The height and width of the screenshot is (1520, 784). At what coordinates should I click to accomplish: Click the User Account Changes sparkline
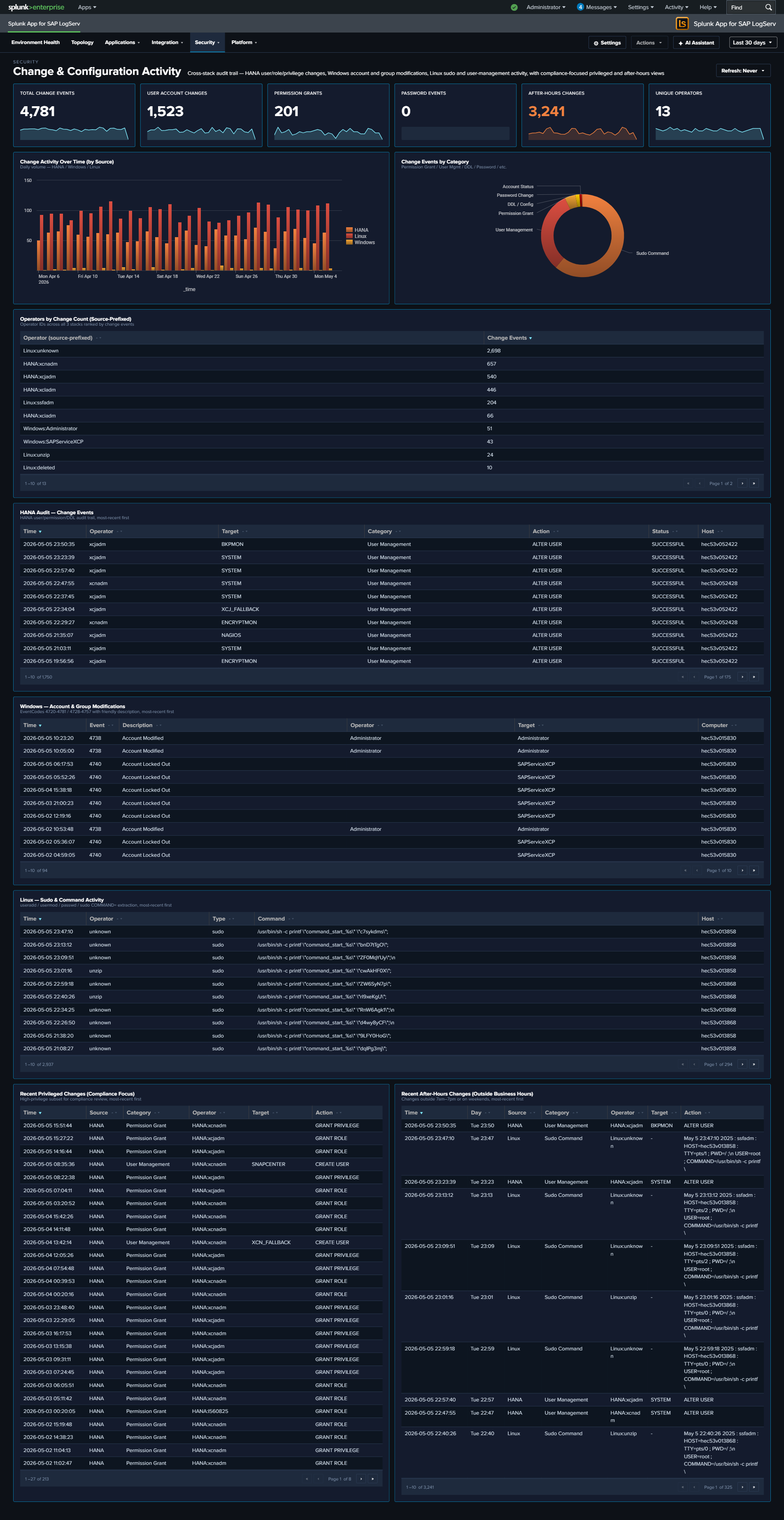[x=200, y=133]
